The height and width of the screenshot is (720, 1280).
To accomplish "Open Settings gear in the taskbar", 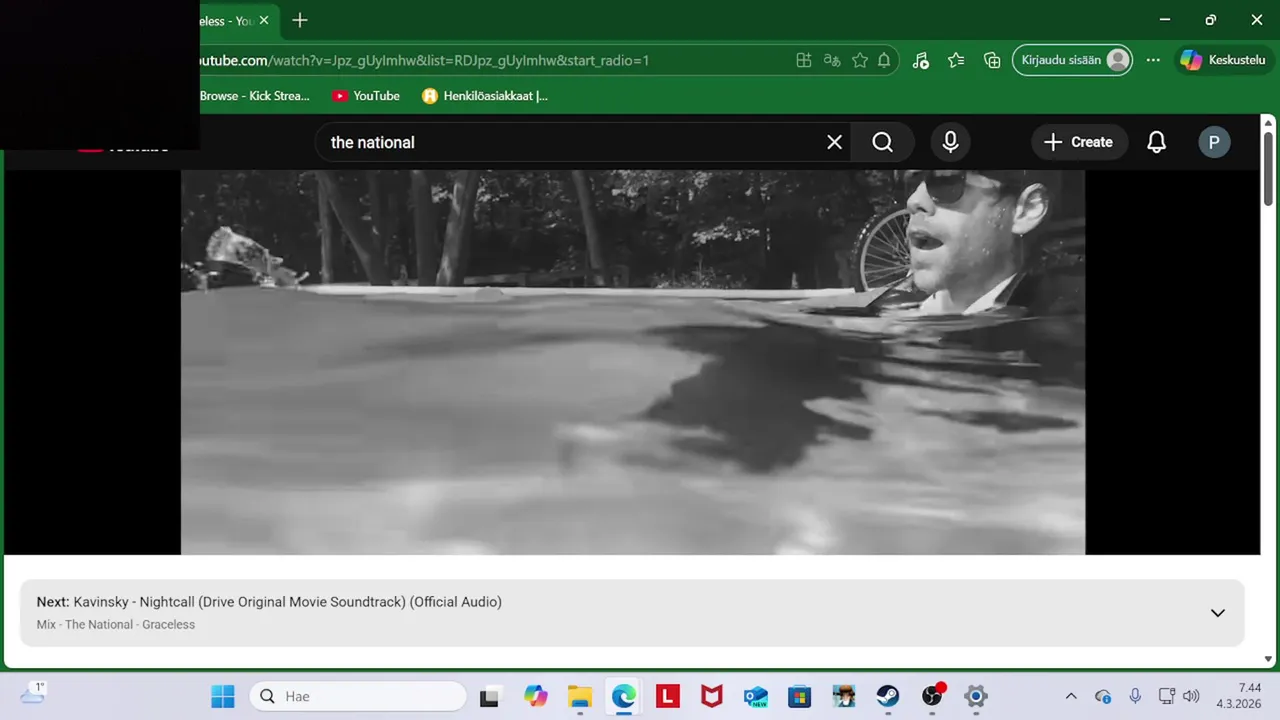I will (x=976, y=696).
